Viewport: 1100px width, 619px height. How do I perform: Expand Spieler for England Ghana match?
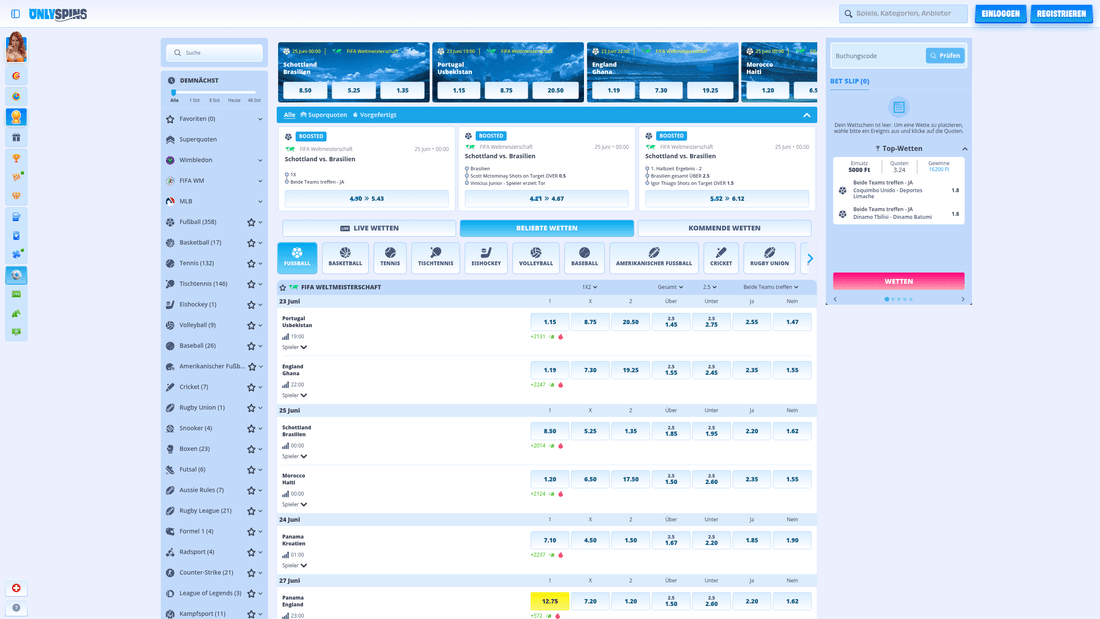click(x=295, y=395)
